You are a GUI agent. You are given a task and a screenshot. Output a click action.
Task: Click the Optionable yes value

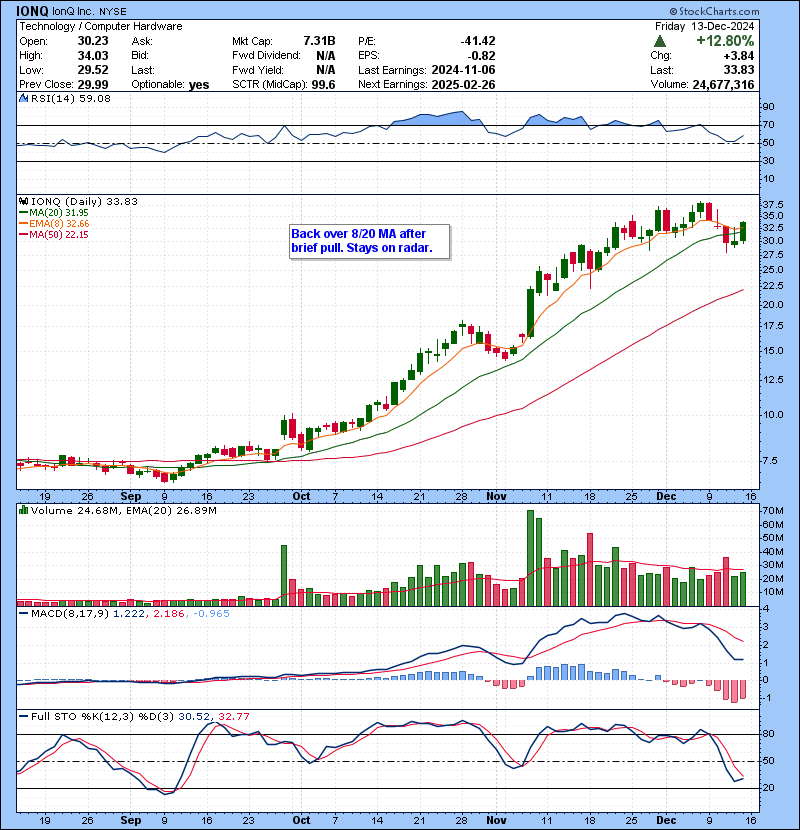coord(199,85)
